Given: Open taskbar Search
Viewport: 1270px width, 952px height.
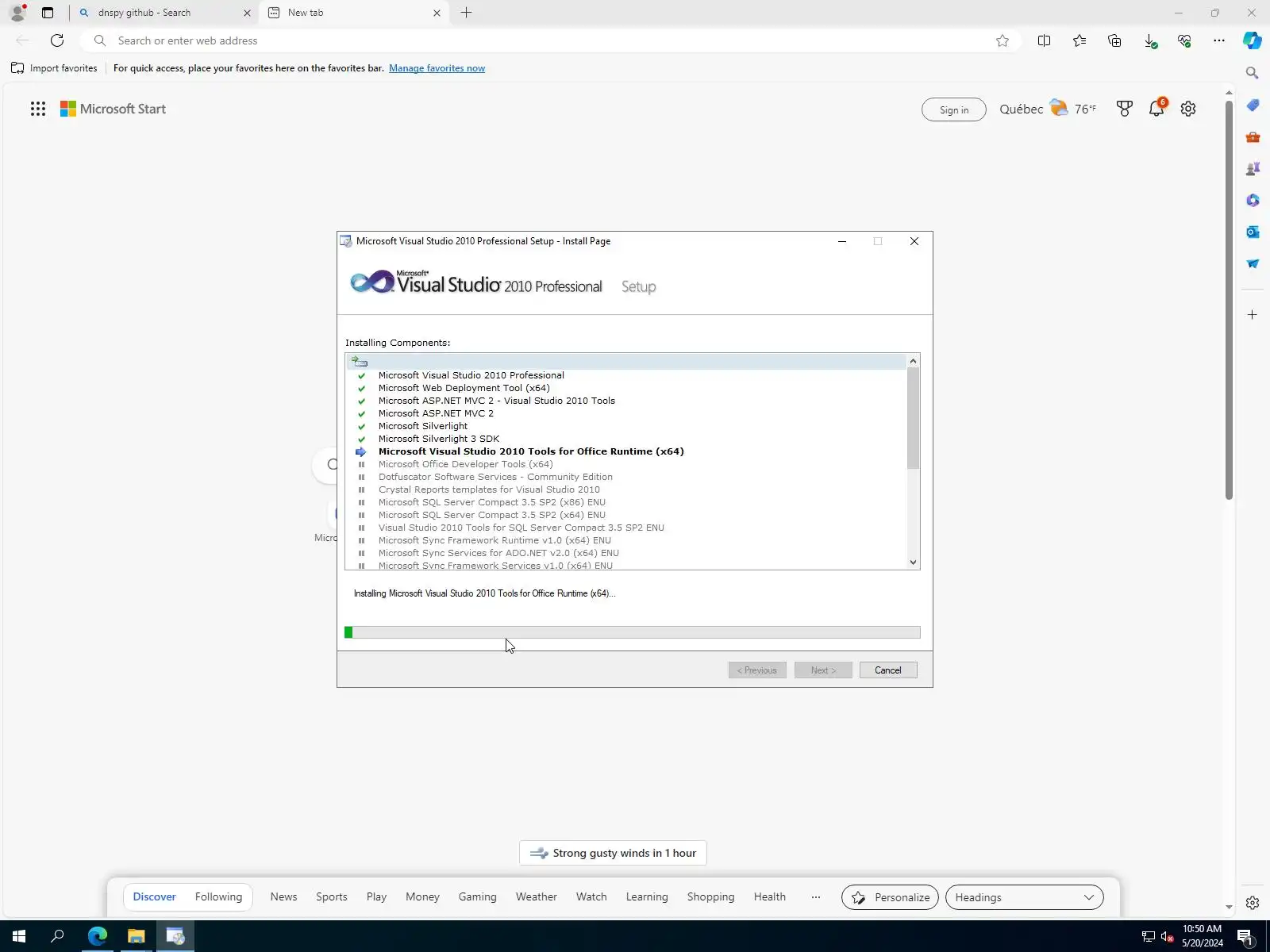Looking at the screenshot, I should tap(57, 936).
